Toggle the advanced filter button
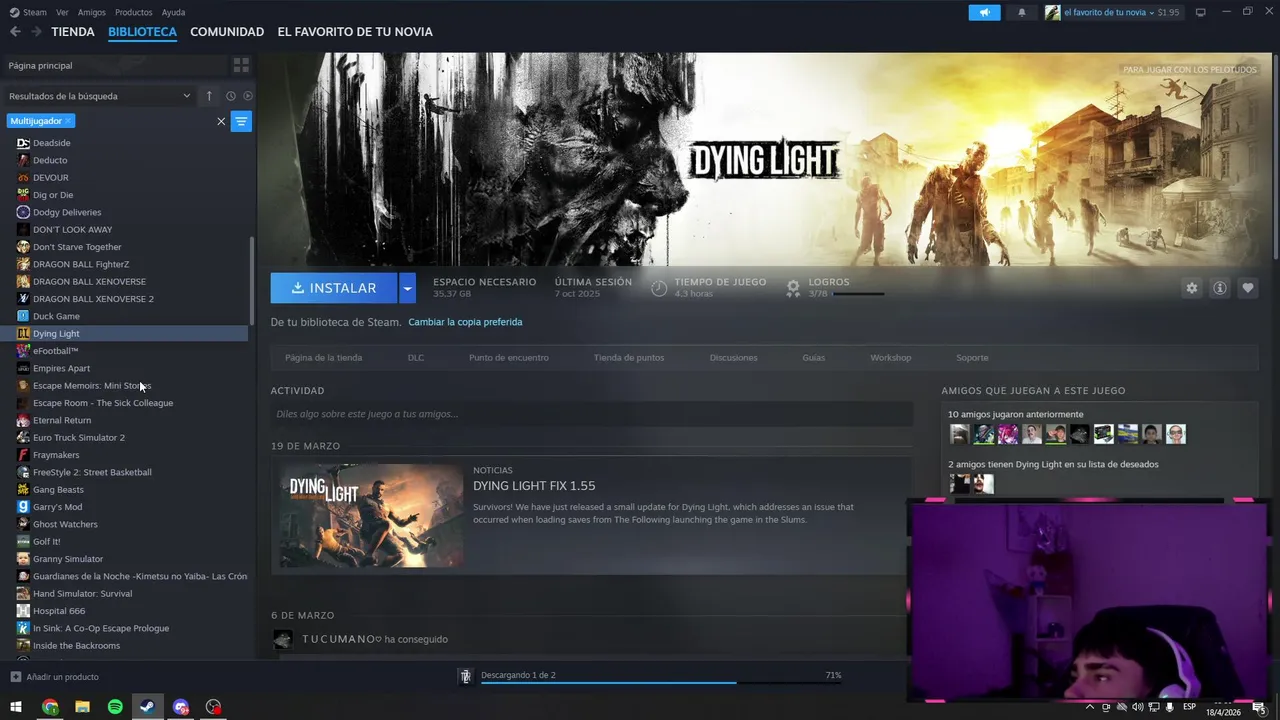The width and height of the screenshot is (1280, 720). pyautogui.click(x=241, y=121)
